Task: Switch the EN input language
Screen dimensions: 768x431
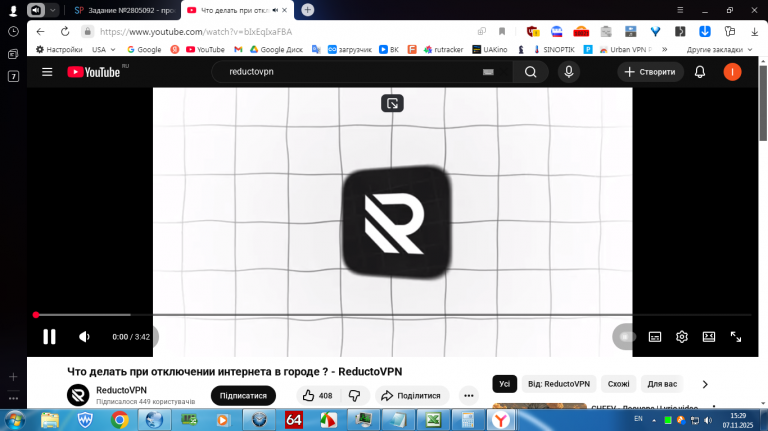Action: (x=638, y=419)
